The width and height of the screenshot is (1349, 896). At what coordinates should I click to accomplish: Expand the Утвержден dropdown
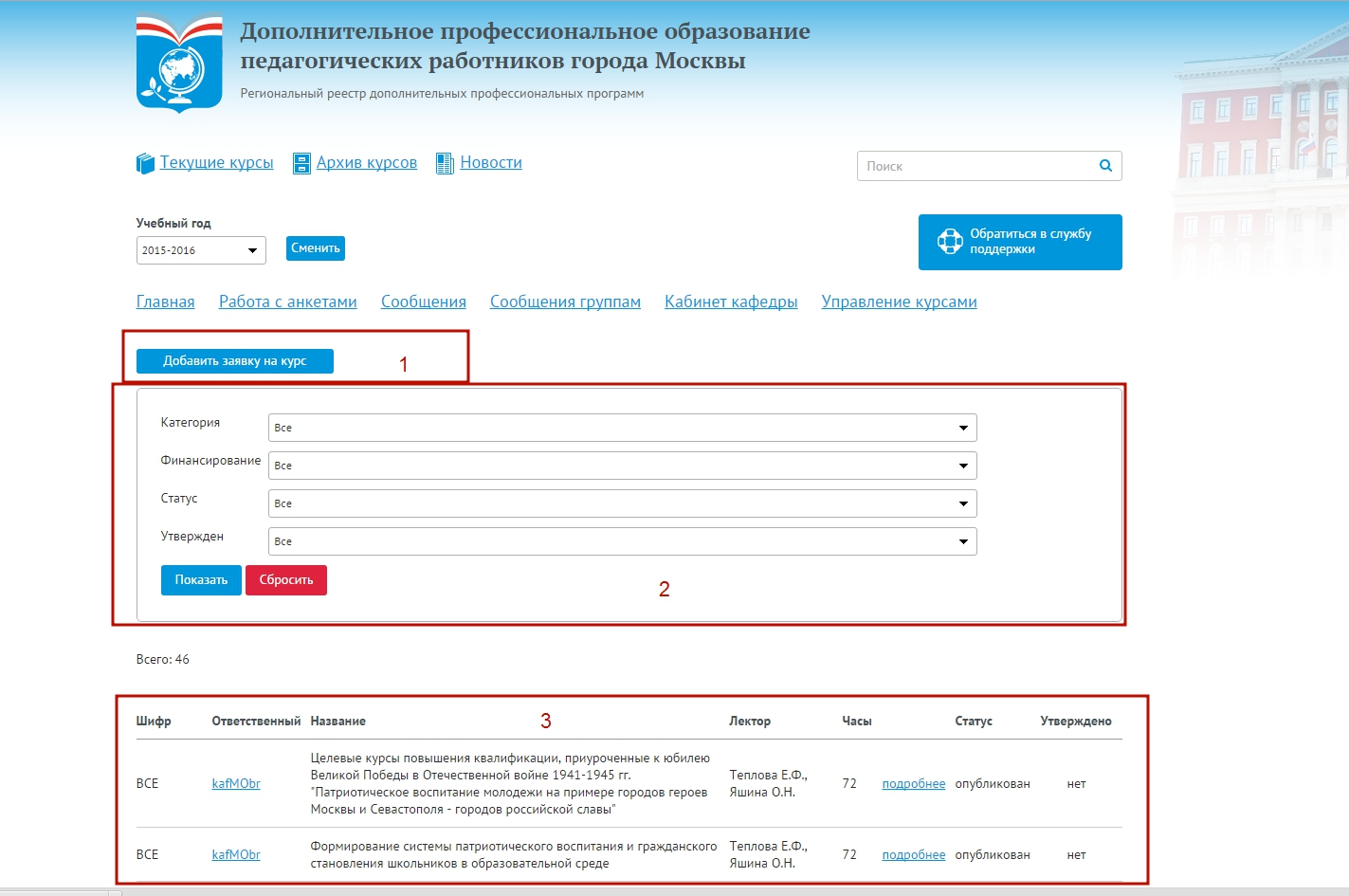click(x=623, y=541)
